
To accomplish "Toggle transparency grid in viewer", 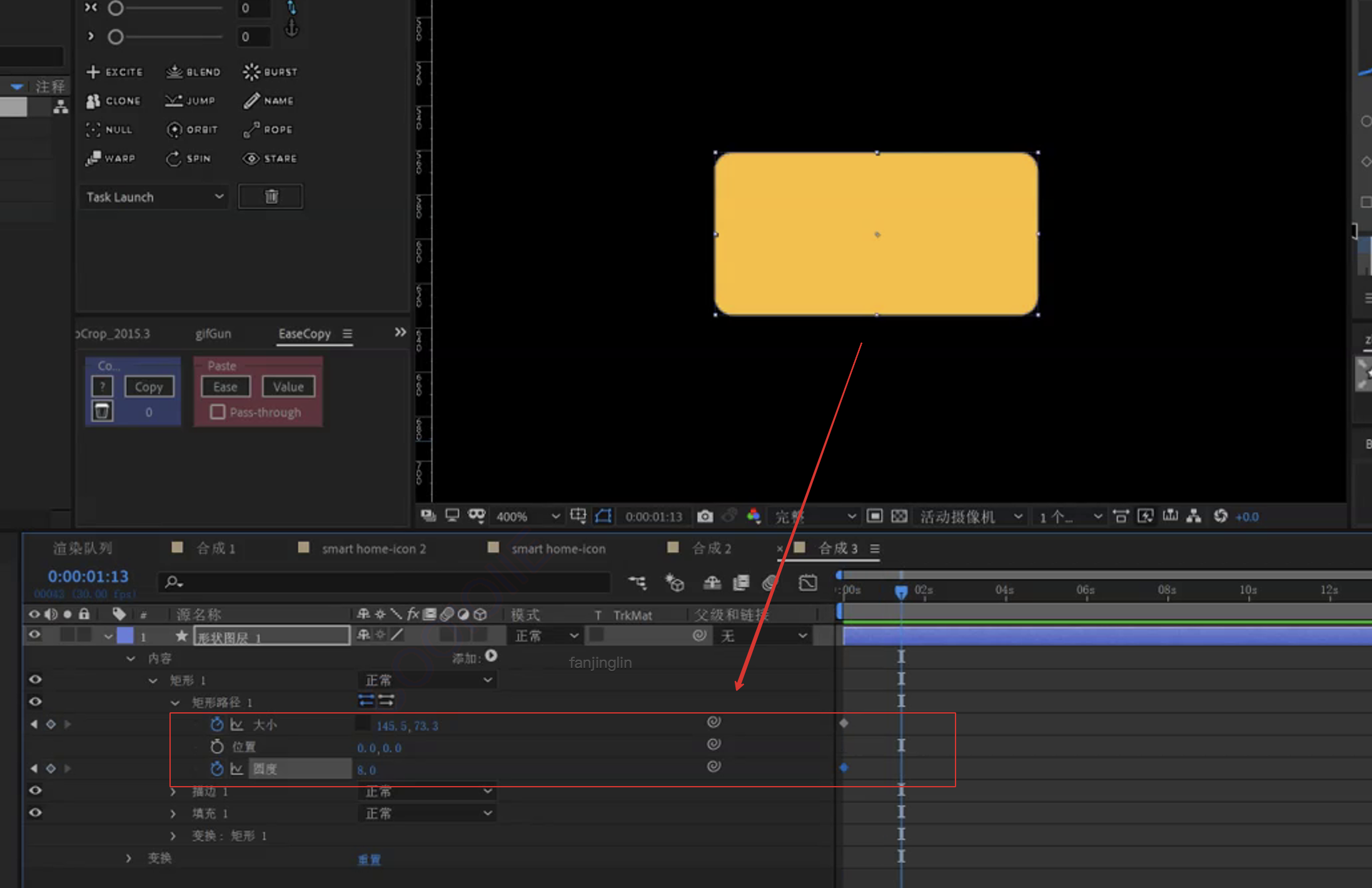I will pos(899,516).
